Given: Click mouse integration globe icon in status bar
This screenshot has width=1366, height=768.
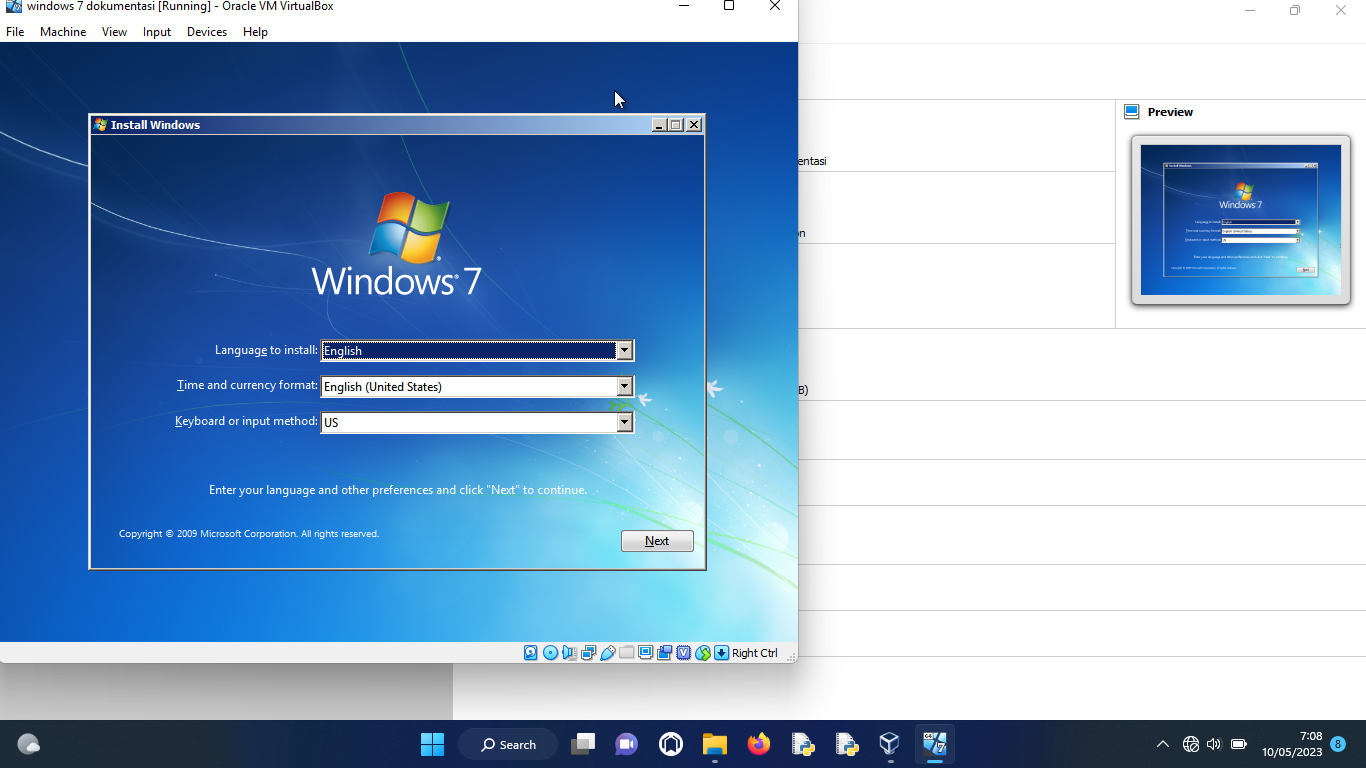Looking at the screenshot, I should [703, 653].
